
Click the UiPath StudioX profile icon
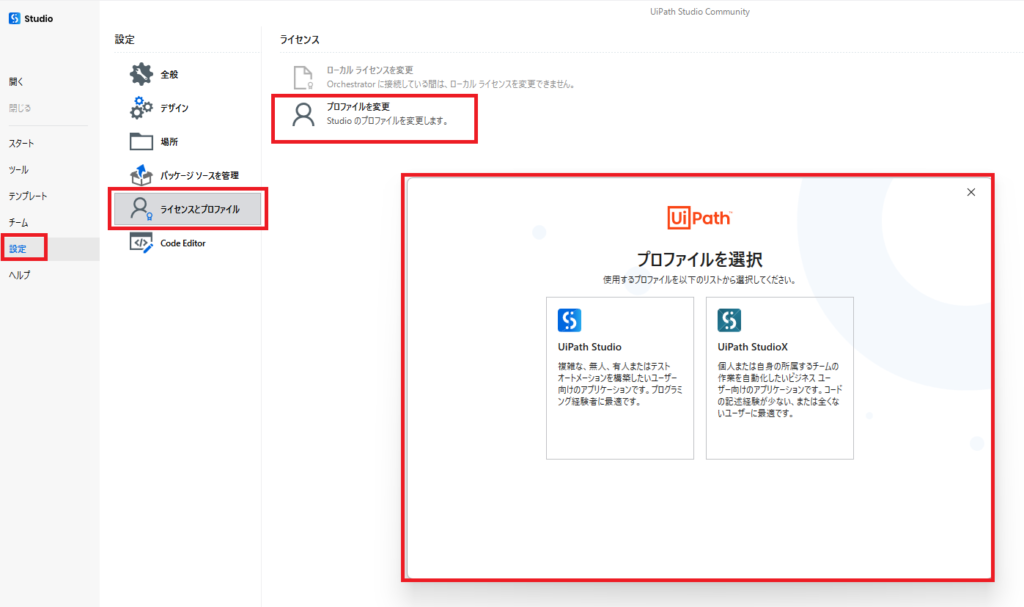729,320
